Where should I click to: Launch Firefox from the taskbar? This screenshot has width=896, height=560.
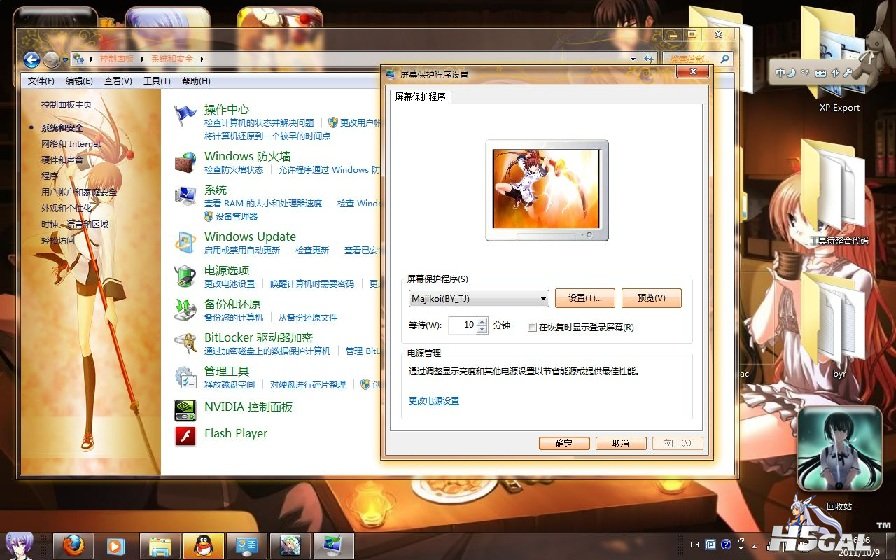tap(73, 546)
